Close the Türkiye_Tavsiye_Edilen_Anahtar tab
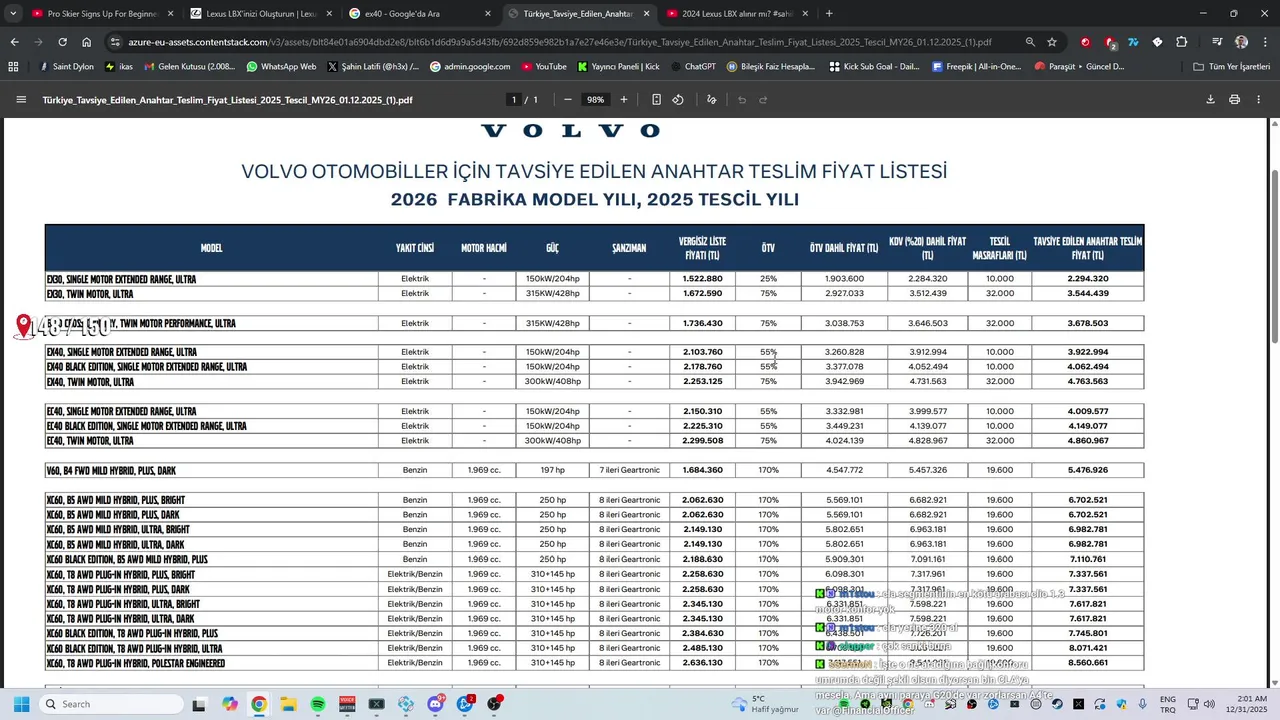 (x=646, y=14)
